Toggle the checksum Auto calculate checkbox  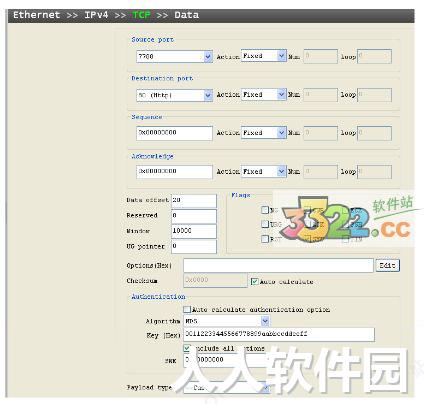(x=254, y=282)
